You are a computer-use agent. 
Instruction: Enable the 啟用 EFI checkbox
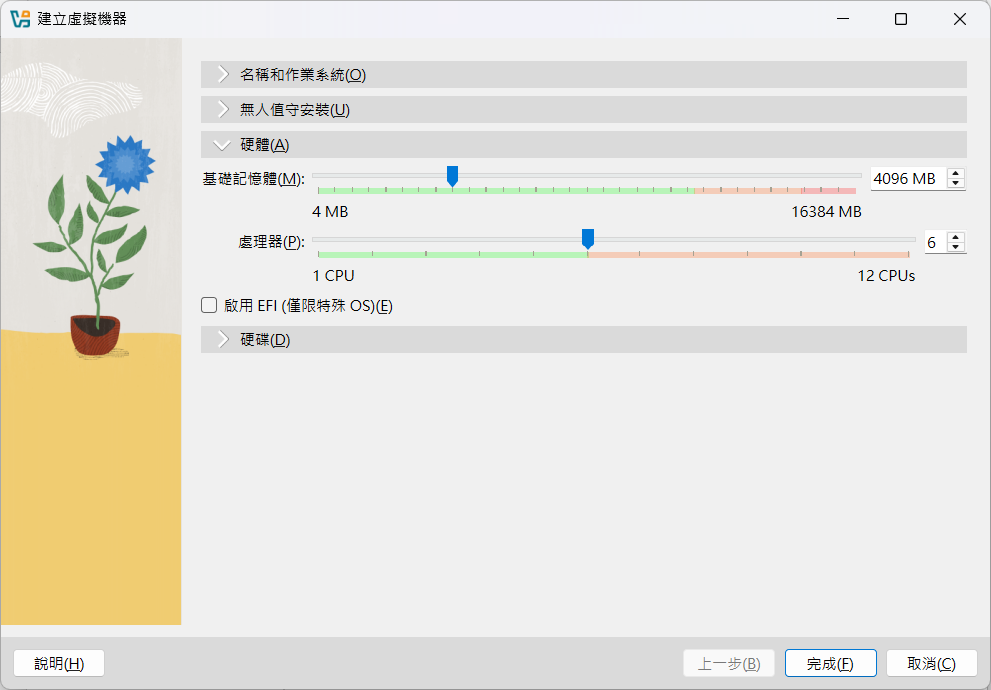tap(209, 306)
